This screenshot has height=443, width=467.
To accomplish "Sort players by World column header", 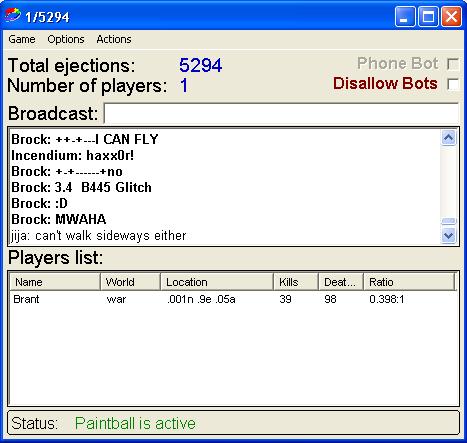I will [x=130, y=282].
